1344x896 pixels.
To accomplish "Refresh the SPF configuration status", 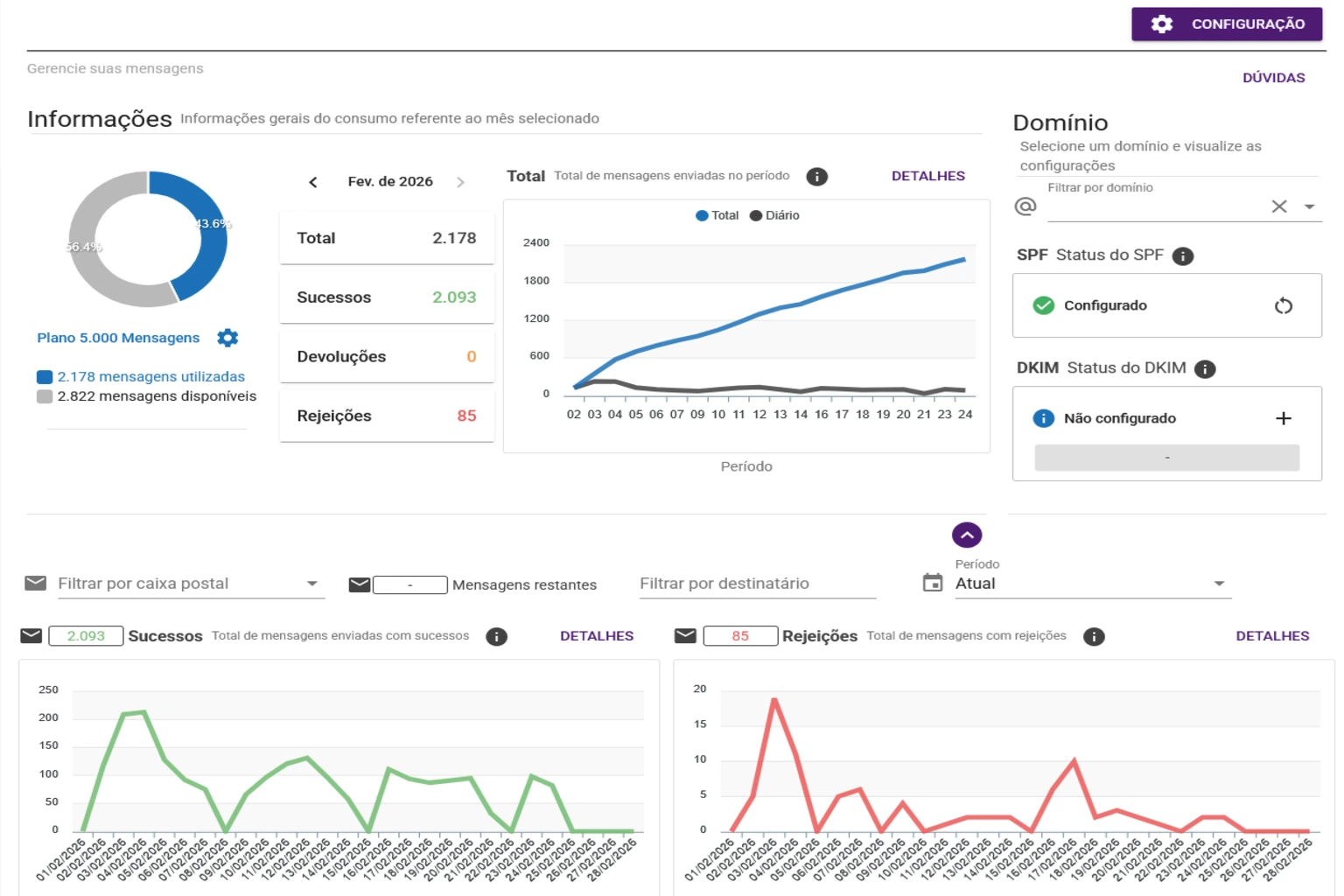I will coord(1283,305).
